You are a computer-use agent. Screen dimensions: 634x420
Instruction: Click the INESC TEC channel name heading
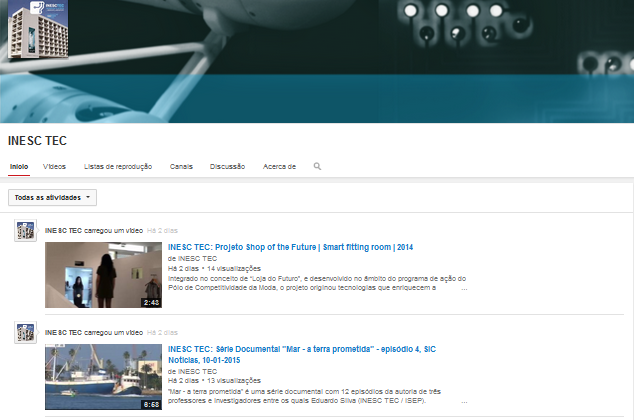[x=37, y=141]
